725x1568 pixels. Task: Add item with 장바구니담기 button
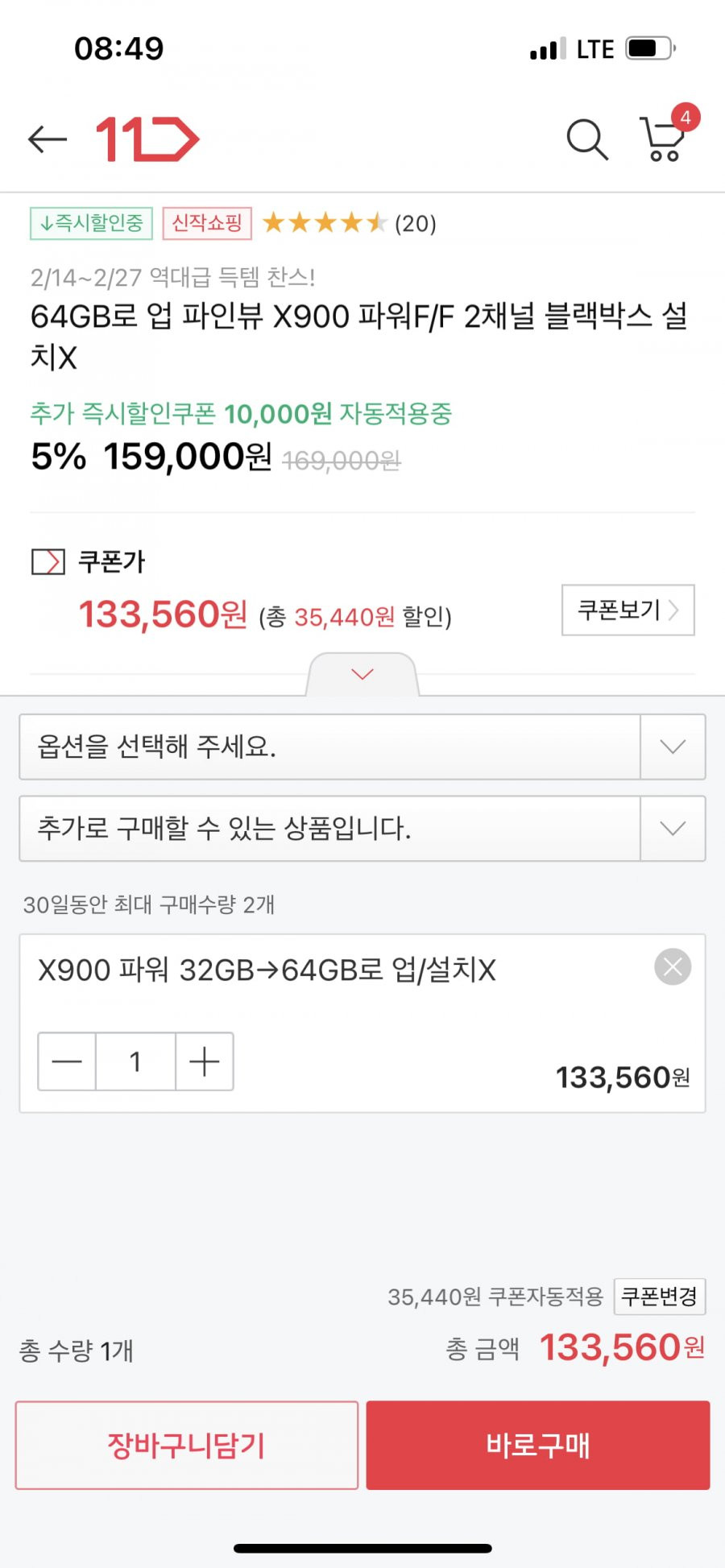click(x=187, y=1446)
